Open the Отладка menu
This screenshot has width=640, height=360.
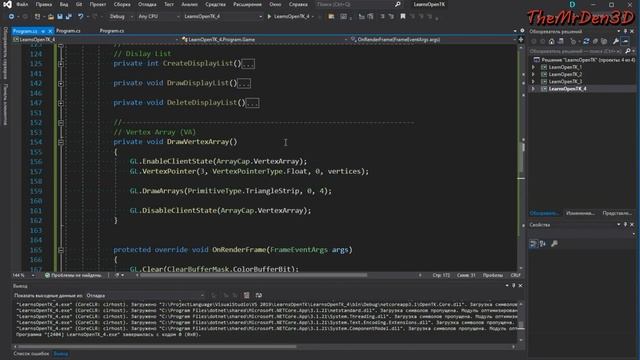pyautogui.click(x=147, y=4)
